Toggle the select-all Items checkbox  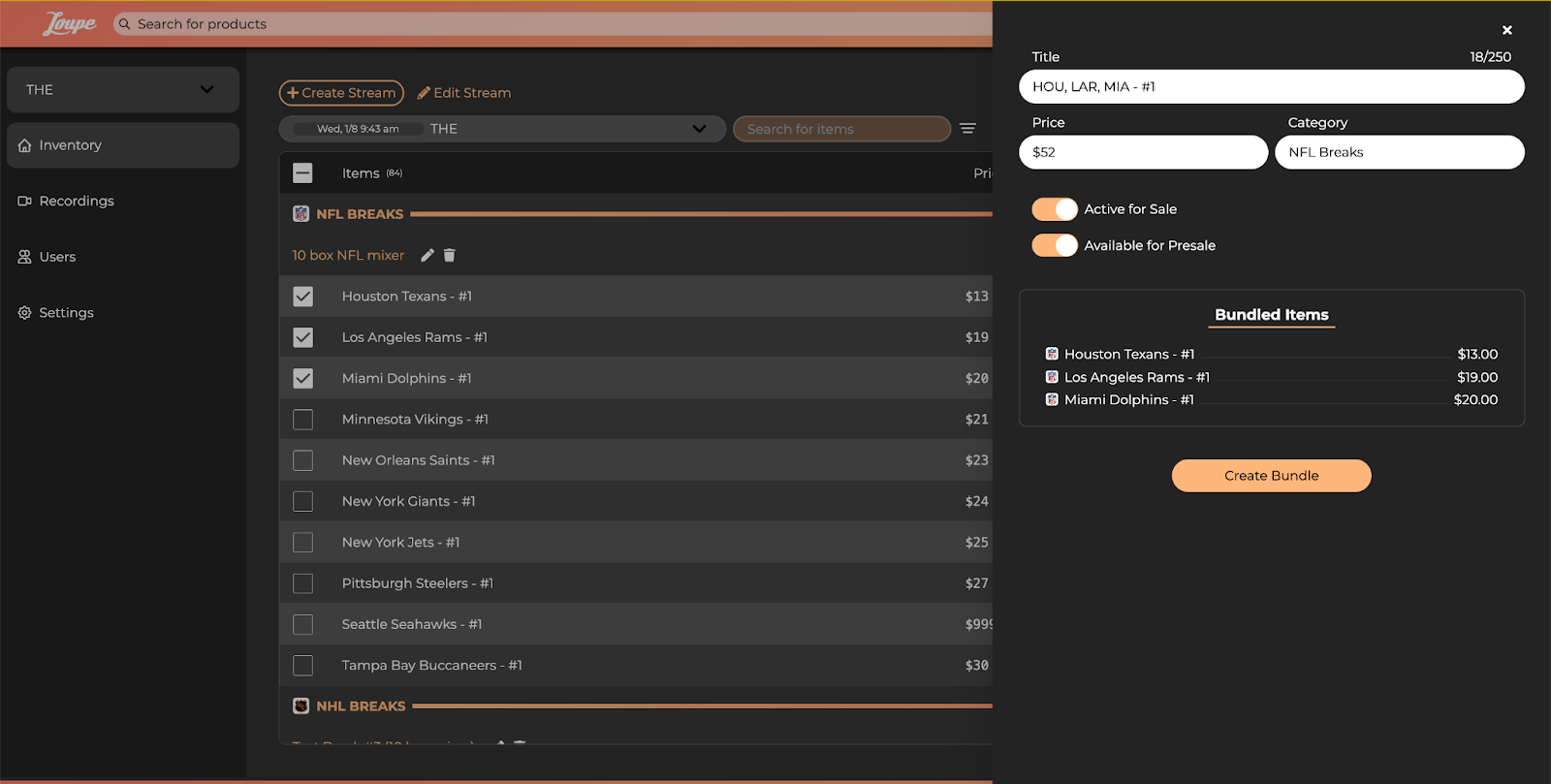pos(303,173)
